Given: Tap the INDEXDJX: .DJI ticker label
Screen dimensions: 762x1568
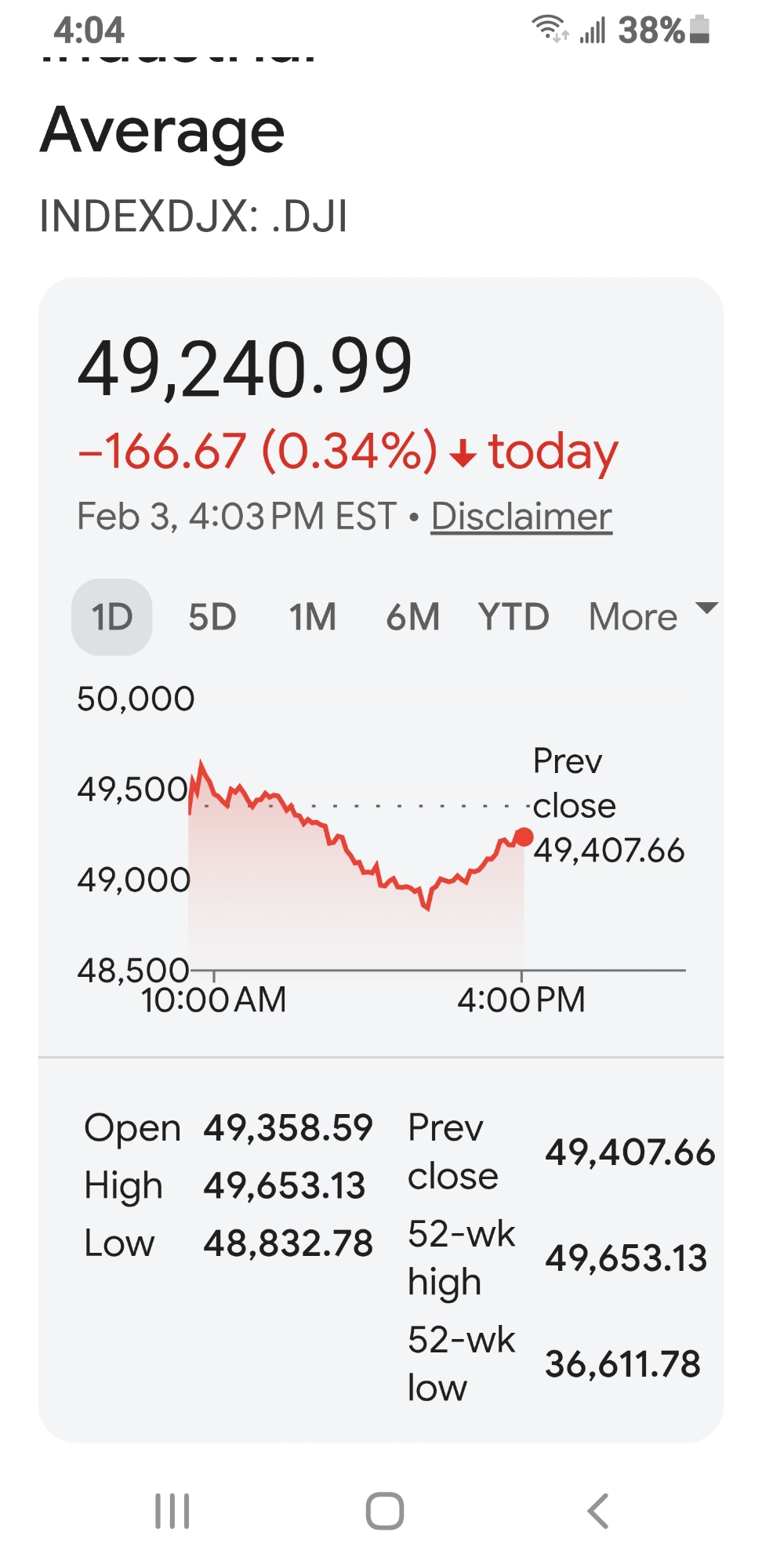Looking at the screenshot, I should coord(194,216).
